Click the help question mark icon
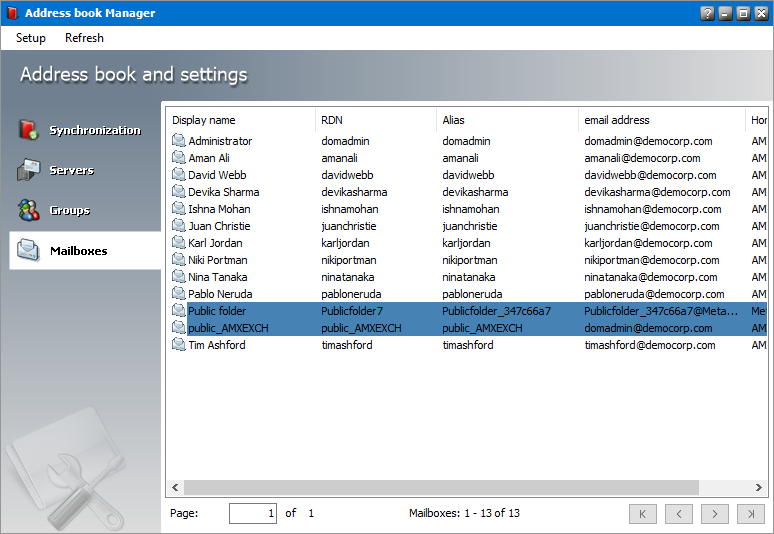774x534 pixels. coord(707,13)
